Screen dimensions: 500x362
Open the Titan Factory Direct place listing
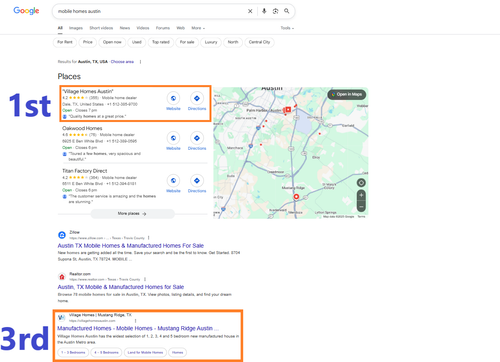tap(85, 171)
